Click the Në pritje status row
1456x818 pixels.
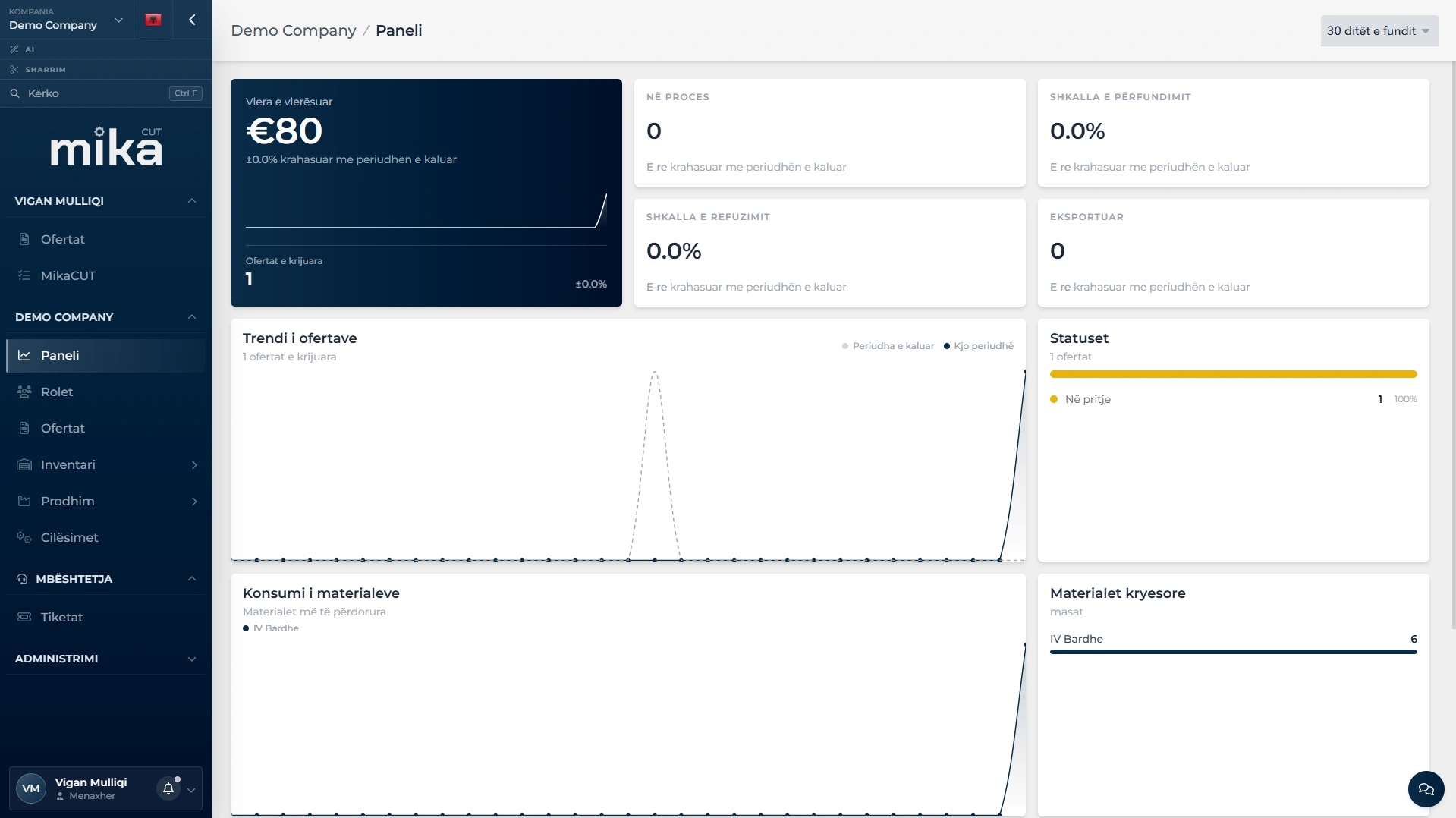click(1234, 399)
